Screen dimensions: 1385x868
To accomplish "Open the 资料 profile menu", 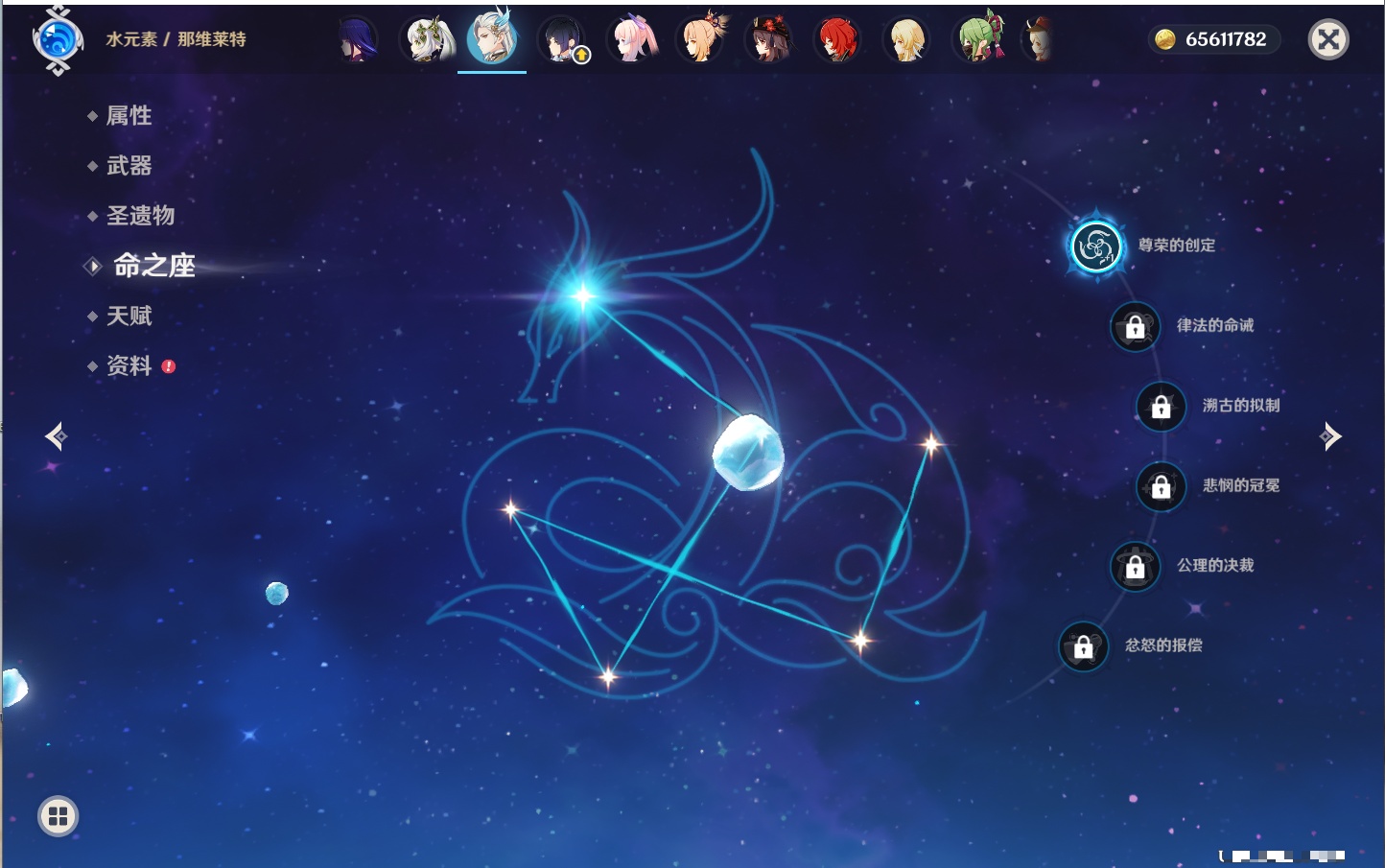I will [x=129, y=365].
